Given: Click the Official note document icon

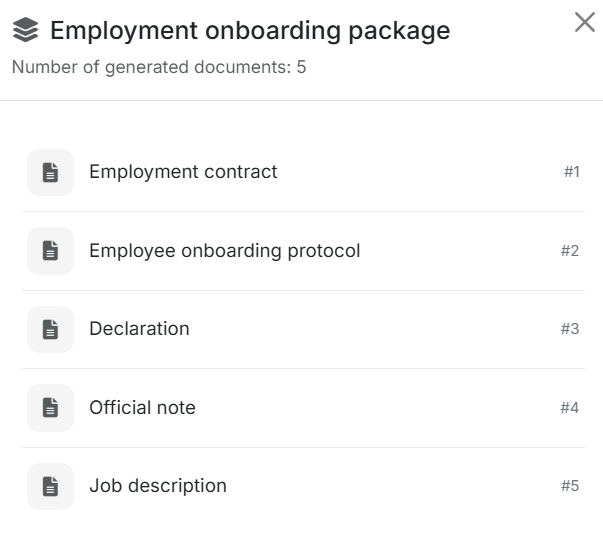Looking at the screenshot, I should pyautogui.click(x=50, y=408).
